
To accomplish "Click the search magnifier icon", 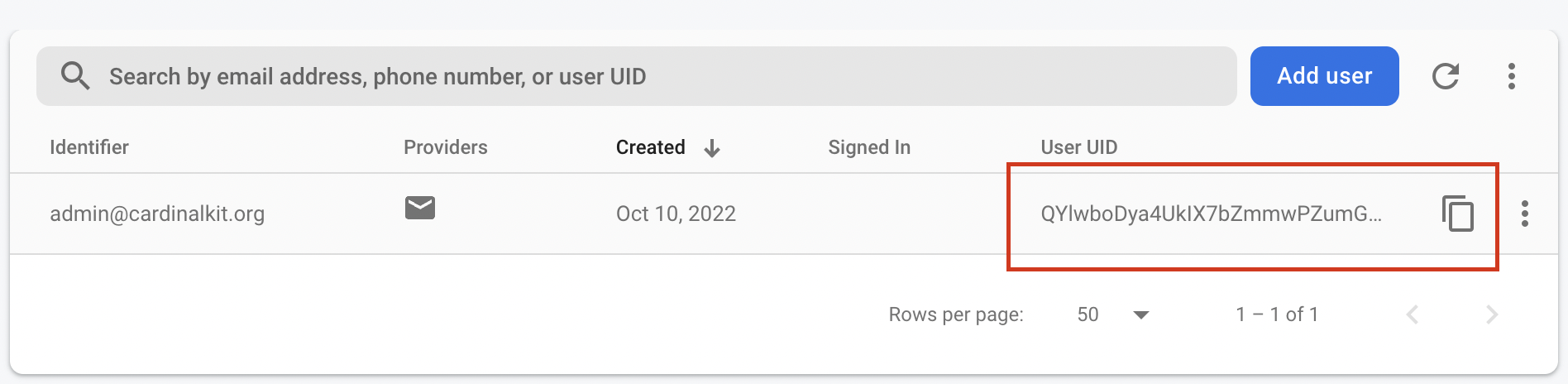I will [75, 76].
